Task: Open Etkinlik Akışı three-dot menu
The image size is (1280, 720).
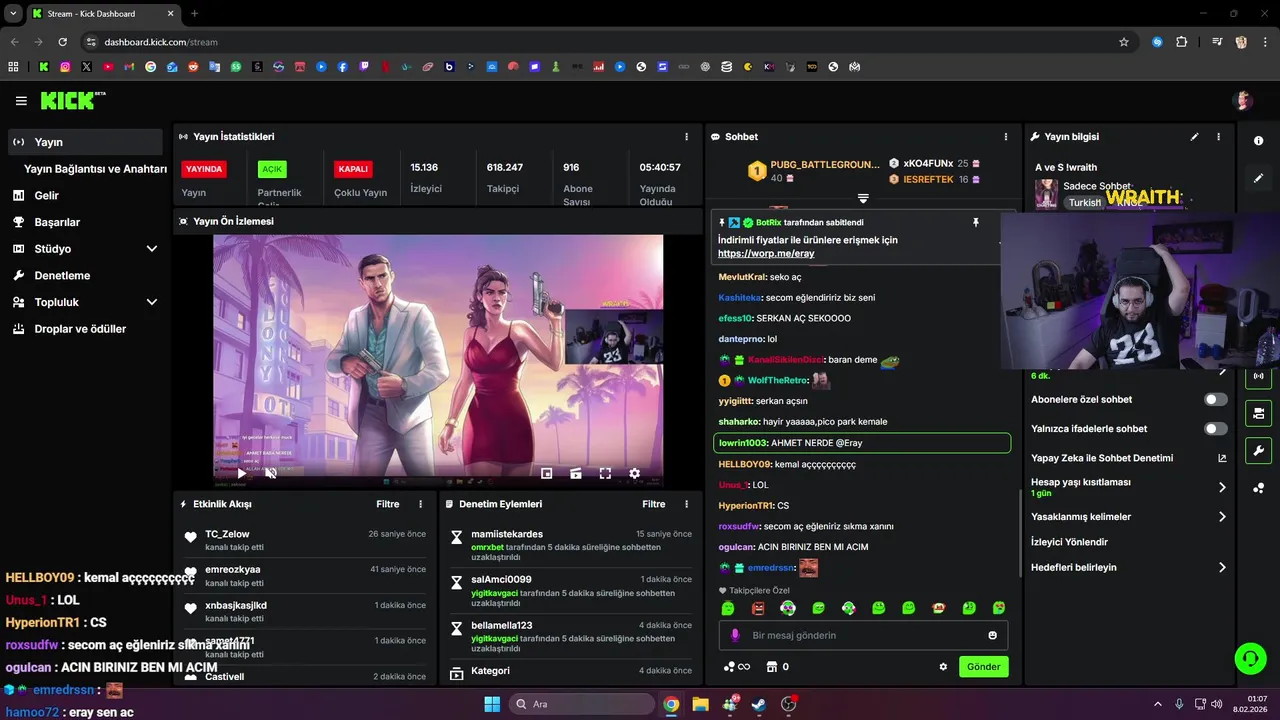Action: coord(420,504)
